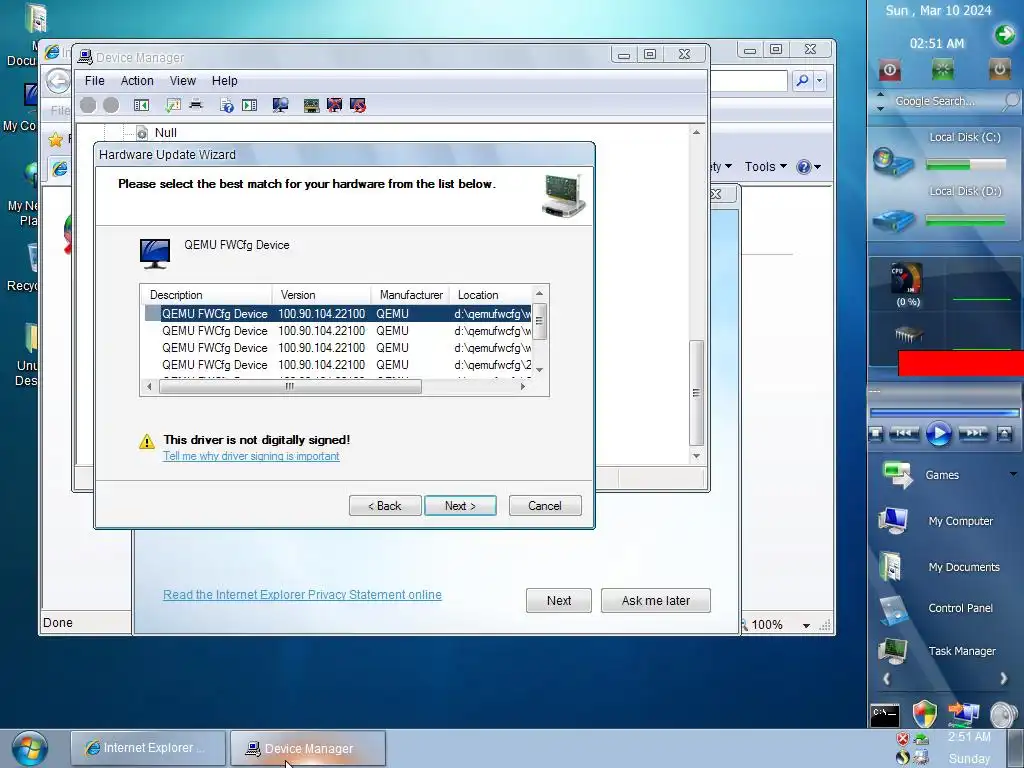Screen dimensions: 1024x768
Task: Click the Ask me later button
Action: click(x=656, y=601)
